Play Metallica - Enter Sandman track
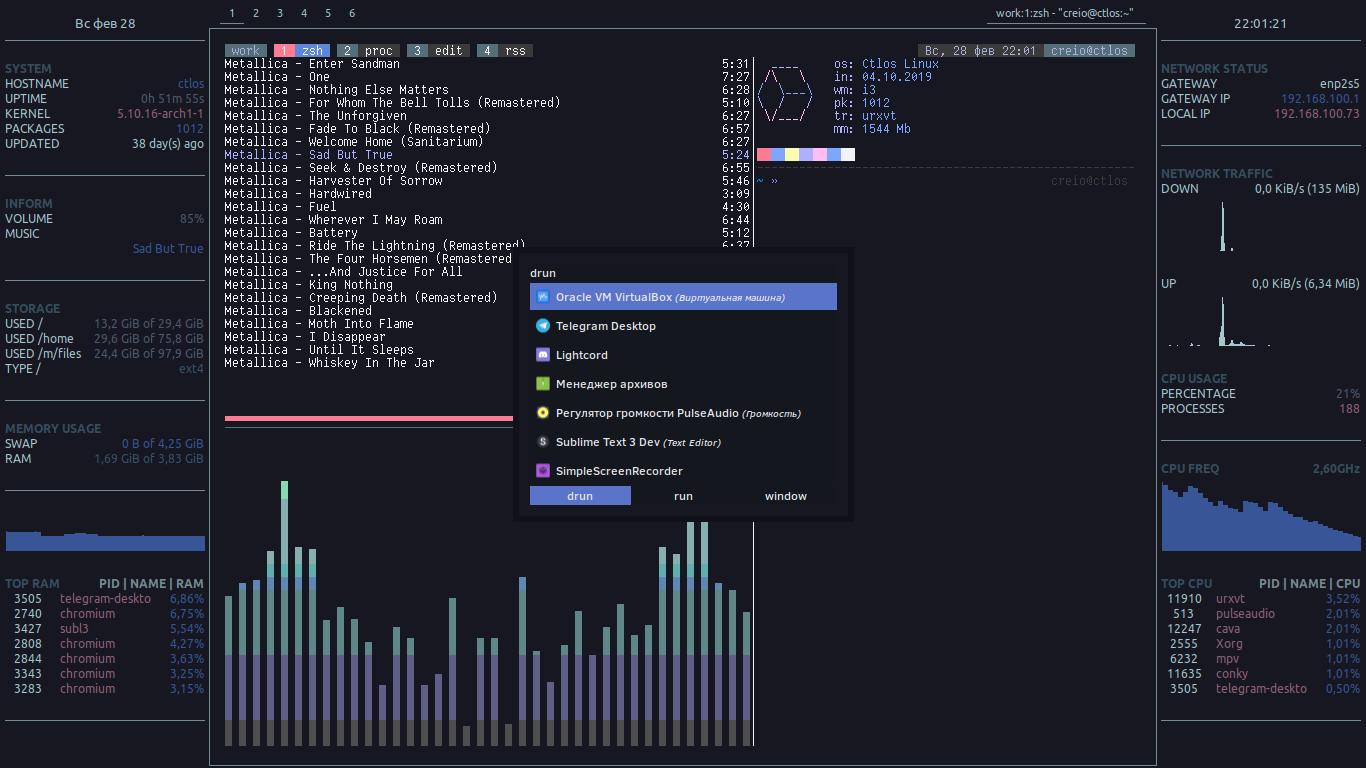The height and width of the screenshot is (768, 1366). pos(312,64)
